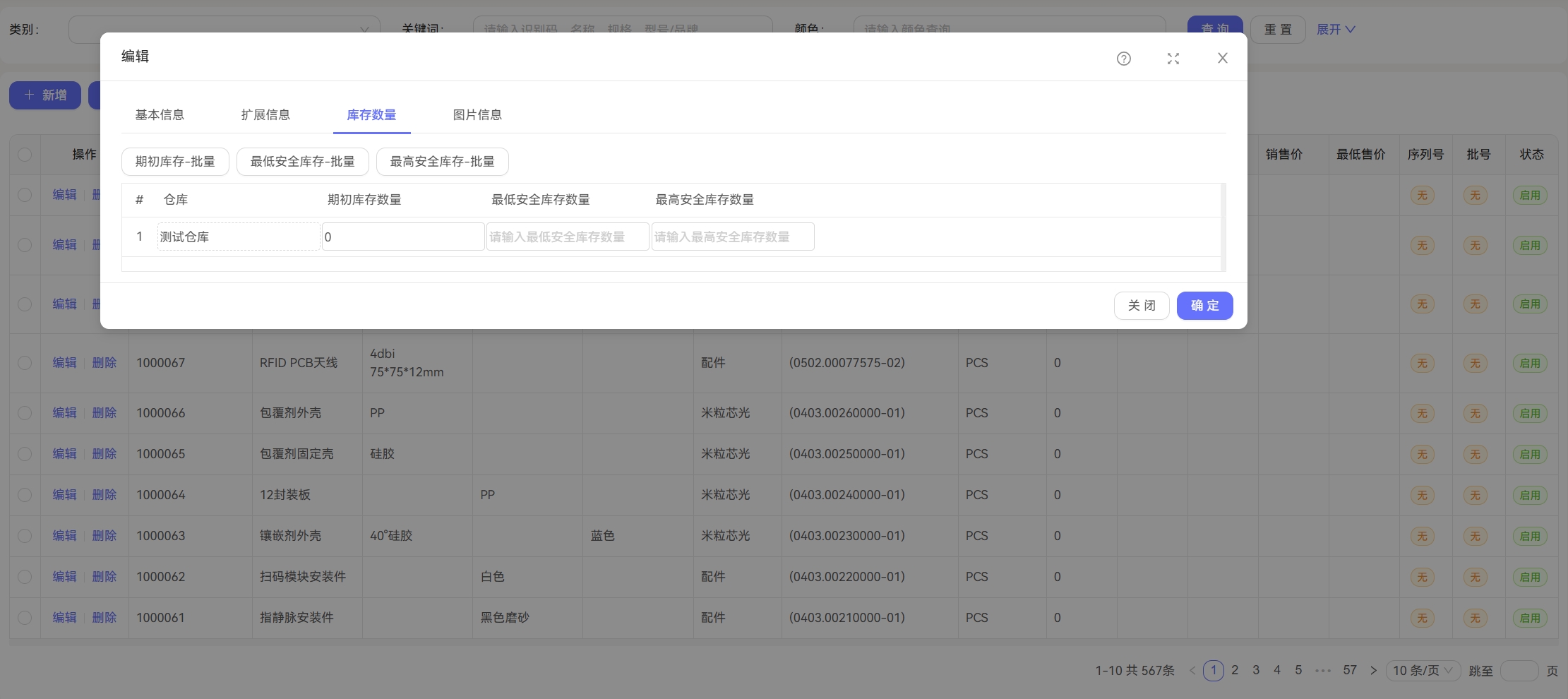Switch to the 基本信息 tab
Viewport: 1568px width, 699px height.
click(160, 115)
